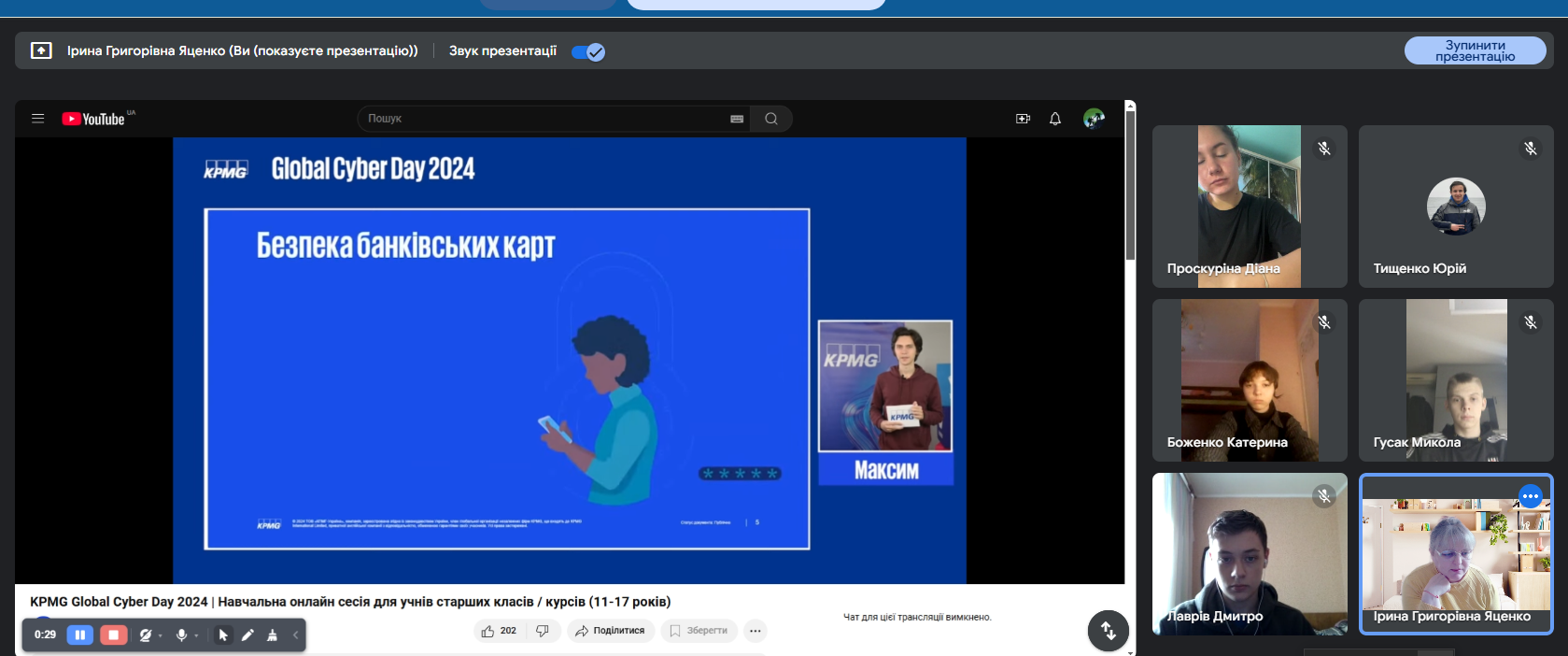The image size is (1568, 656).
Task: Click the YouTube search magnifier button
Action: 770,119
